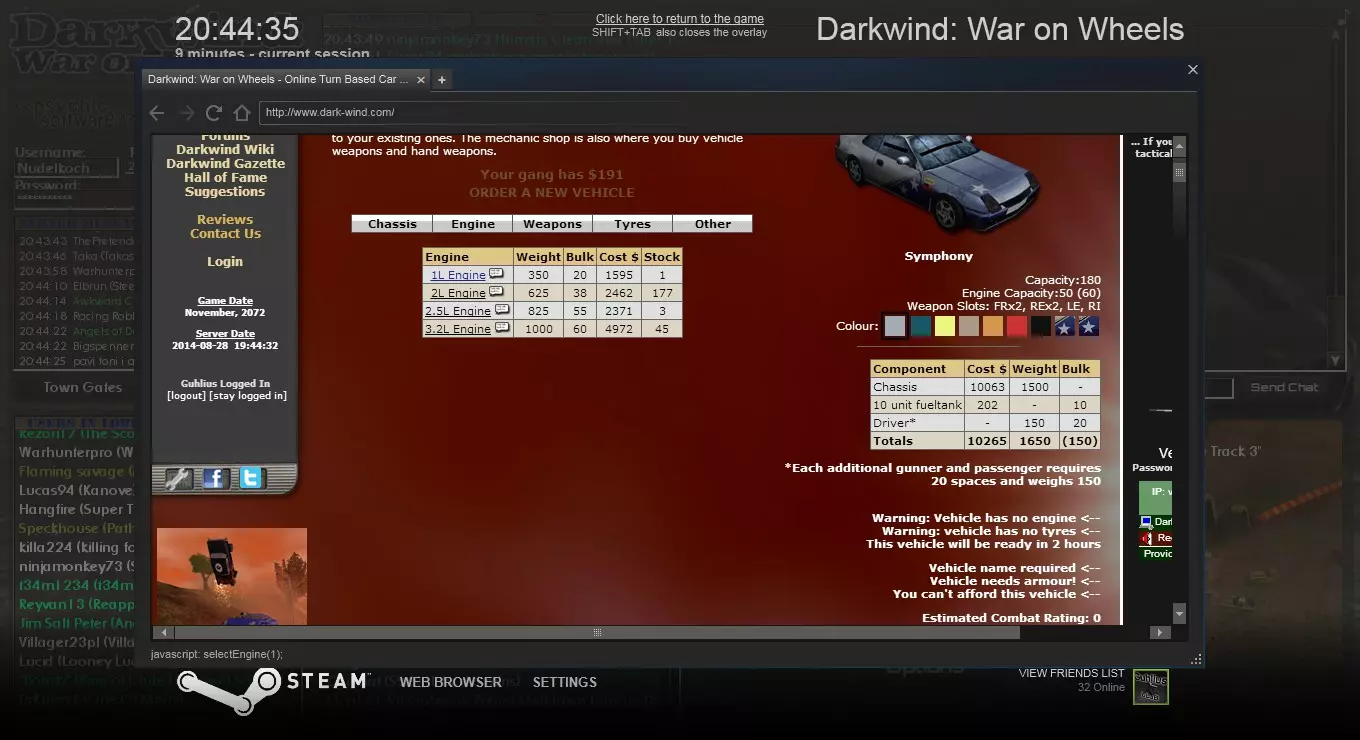The image size is (1360, 740).
Task: Select the 1L Engine link
Action: tap(458, 275)
